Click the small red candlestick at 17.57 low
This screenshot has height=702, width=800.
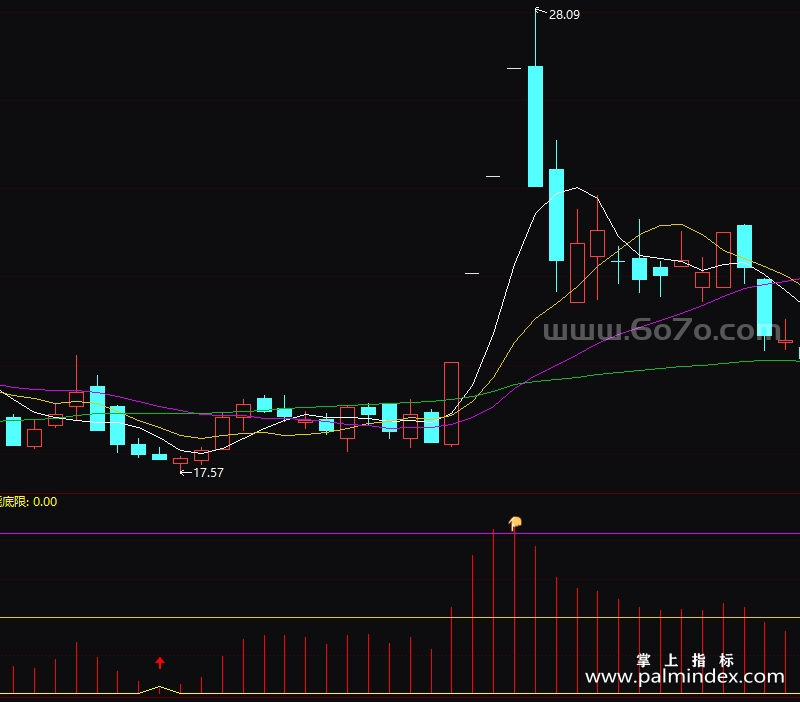tap(181, 461)
